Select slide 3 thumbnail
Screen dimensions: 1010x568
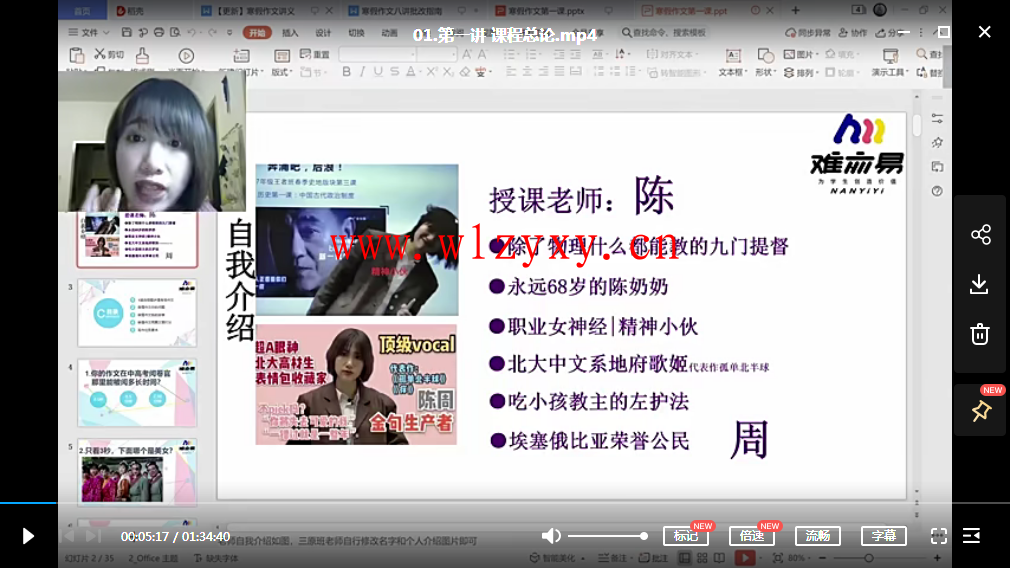(x=137, y=313)
